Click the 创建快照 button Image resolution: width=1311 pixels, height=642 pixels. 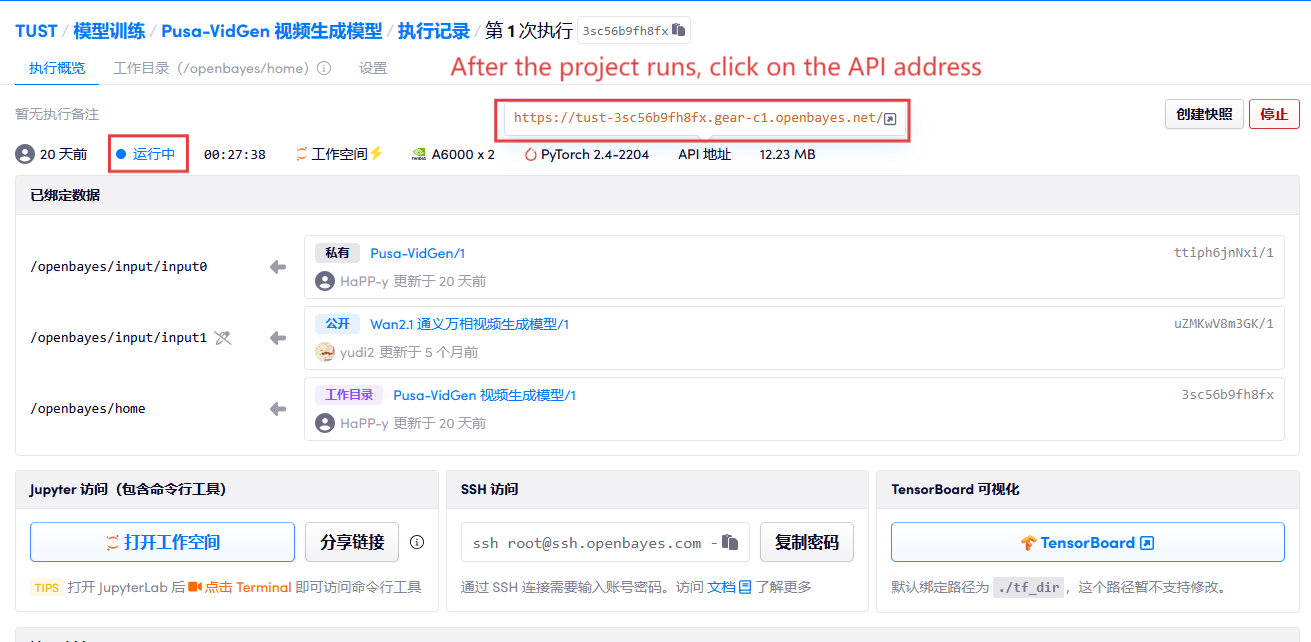(1204, 114)
